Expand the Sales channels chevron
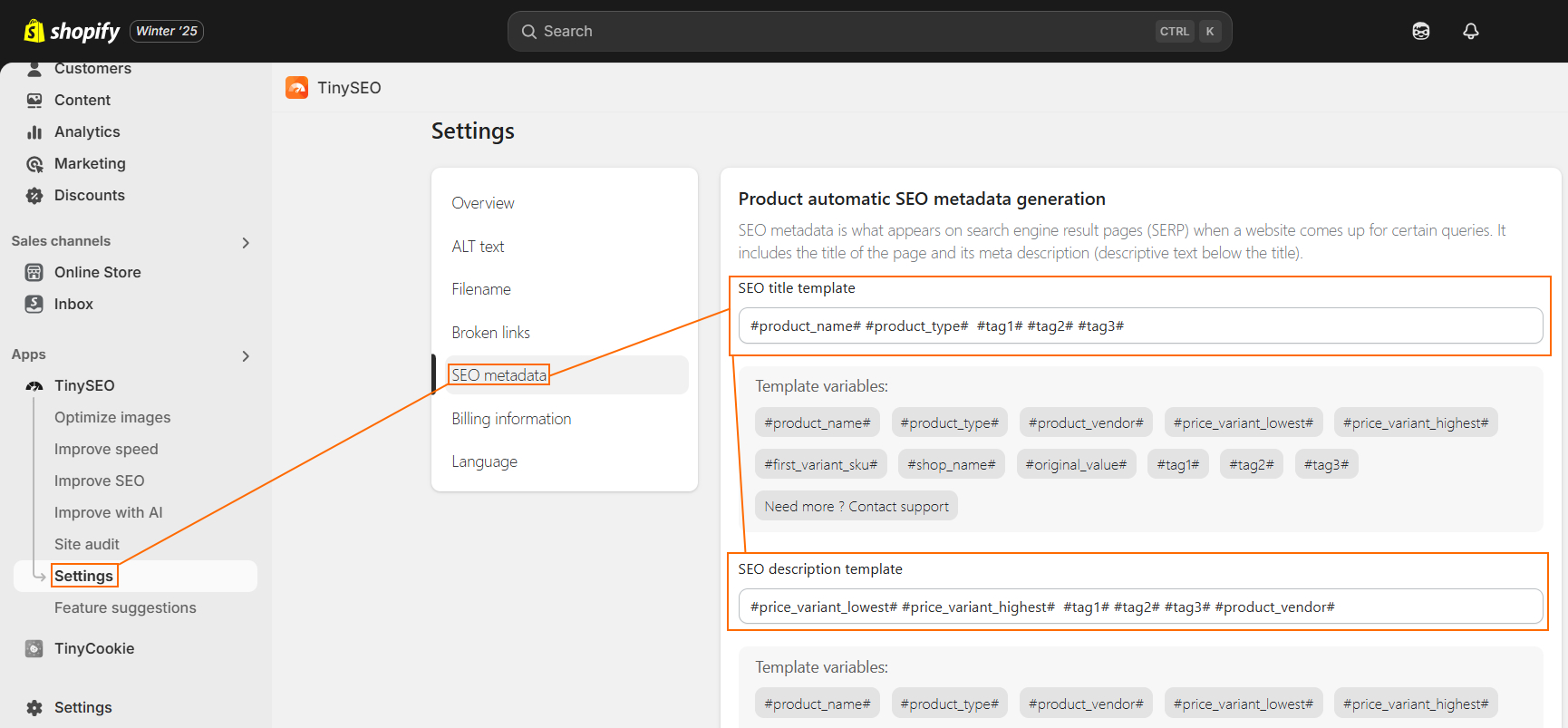Image resolution: width=1568 pixels, height=728 pixels. [x=246, y=242]
